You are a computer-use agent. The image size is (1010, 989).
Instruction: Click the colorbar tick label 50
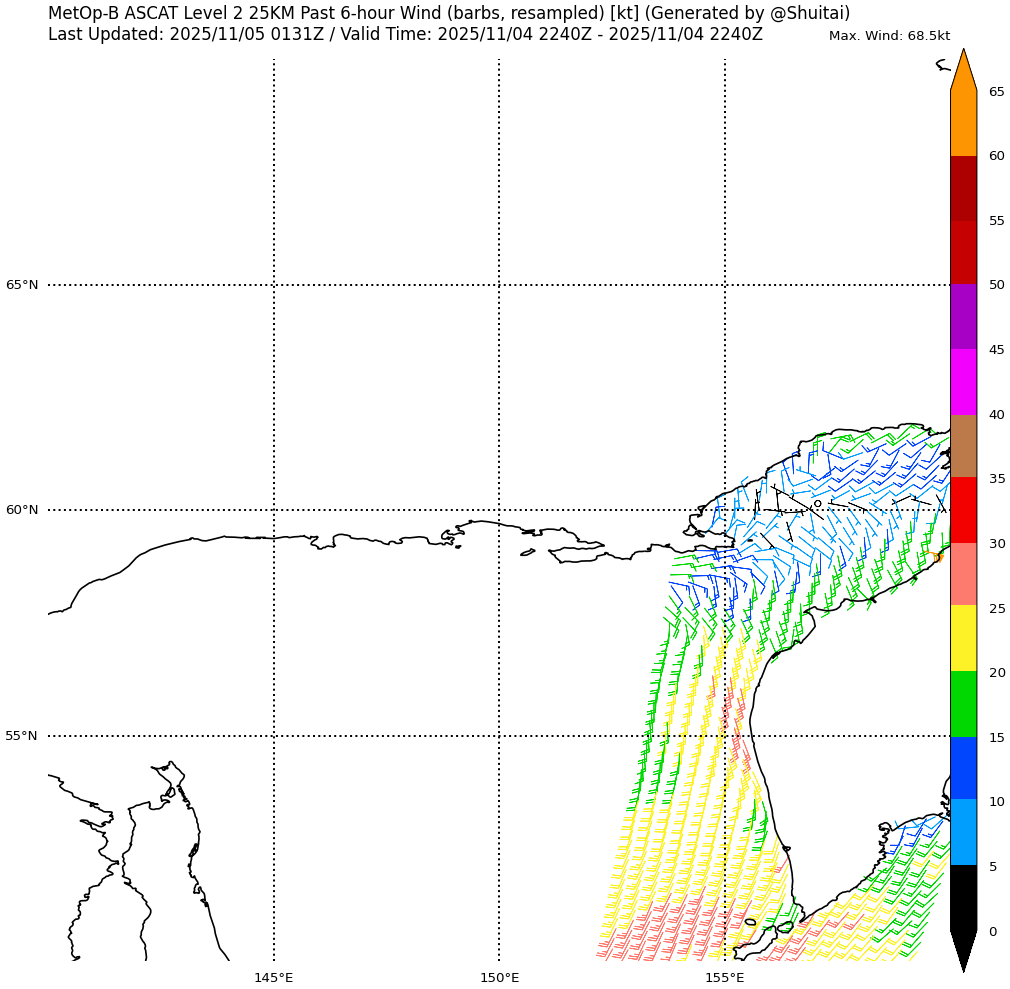coord(996,285)
